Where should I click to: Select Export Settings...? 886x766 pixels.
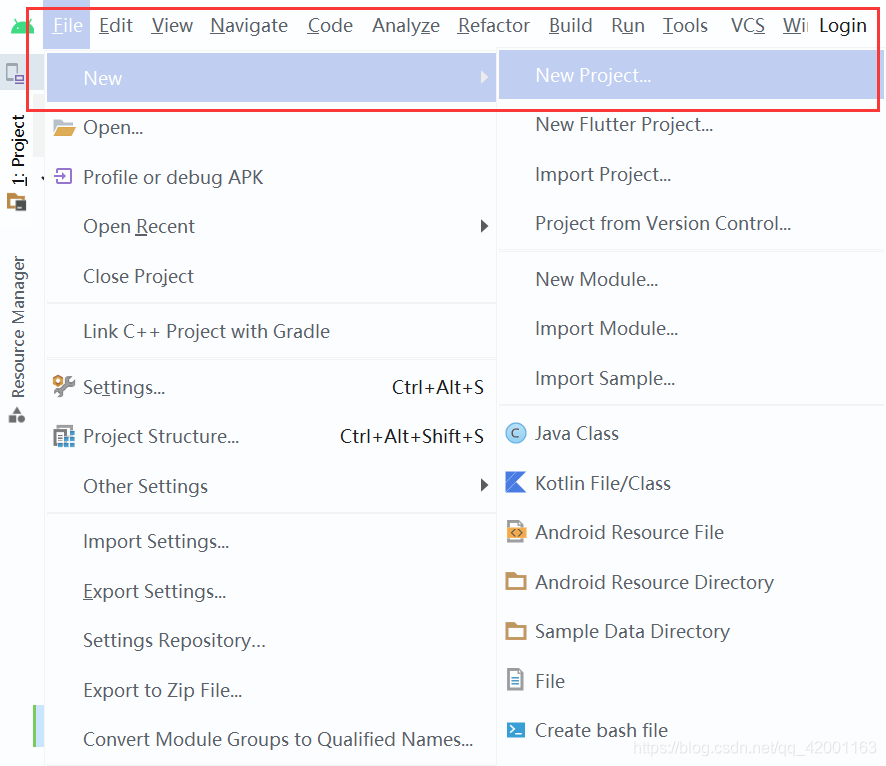(271, 591)
